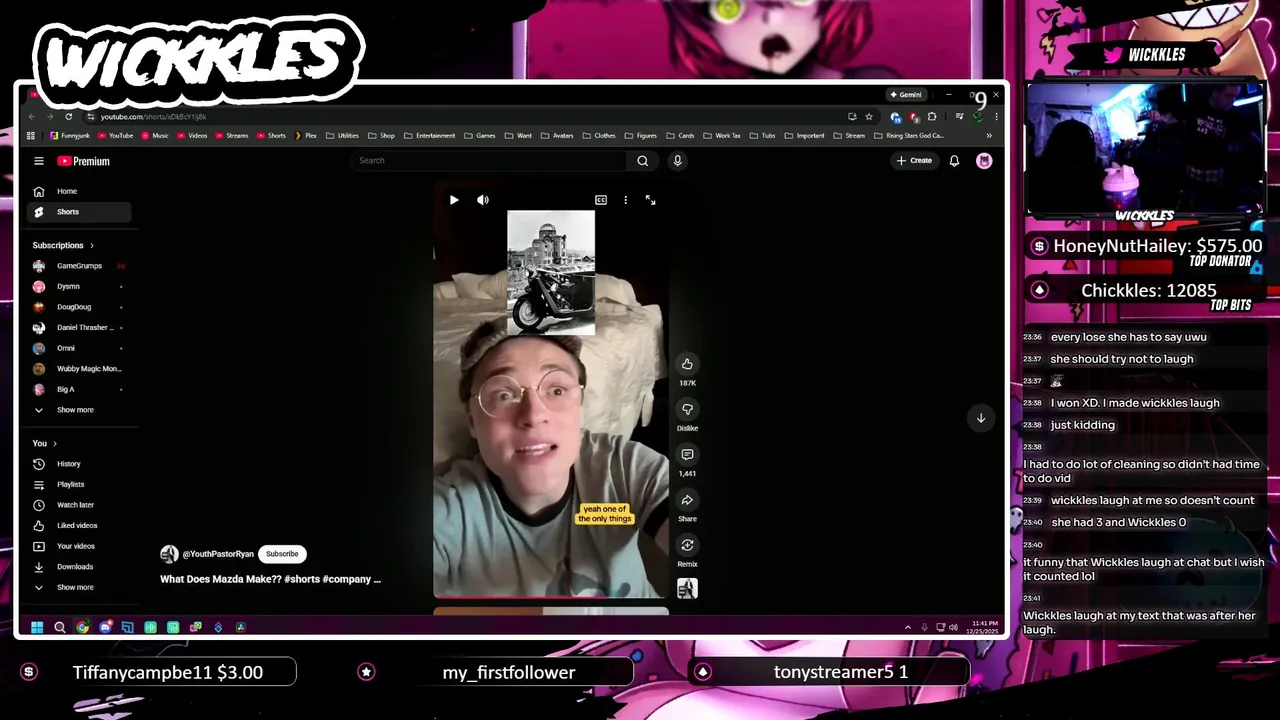
Task: Open Wubby Magic Mon... subscription
Action: click(x=79, y=369)
